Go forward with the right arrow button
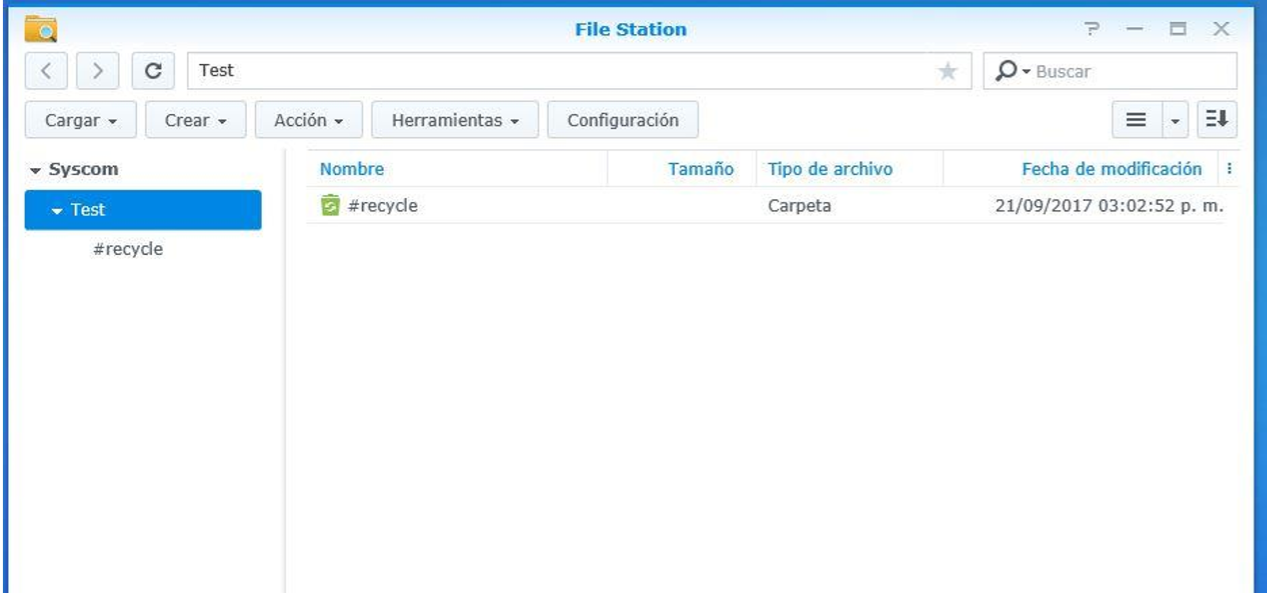The width and height of the screenshot is (1267, 605). pyautogui.click(x=97, y=71)
